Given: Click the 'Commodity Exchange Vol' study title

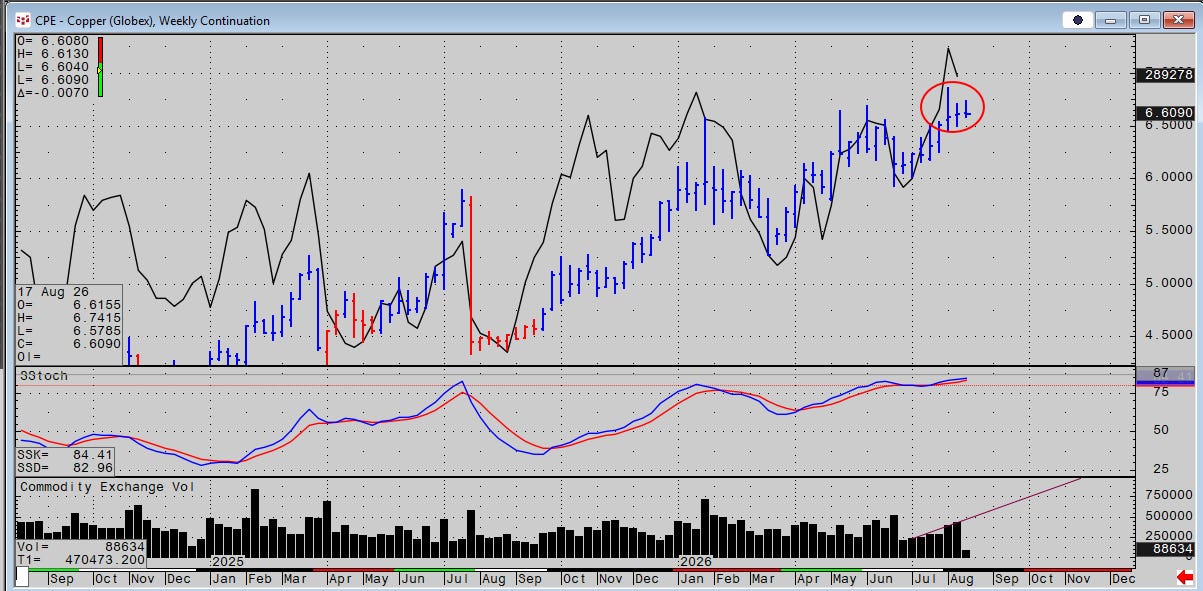Looking at the screenshot, I should [108, 487].
